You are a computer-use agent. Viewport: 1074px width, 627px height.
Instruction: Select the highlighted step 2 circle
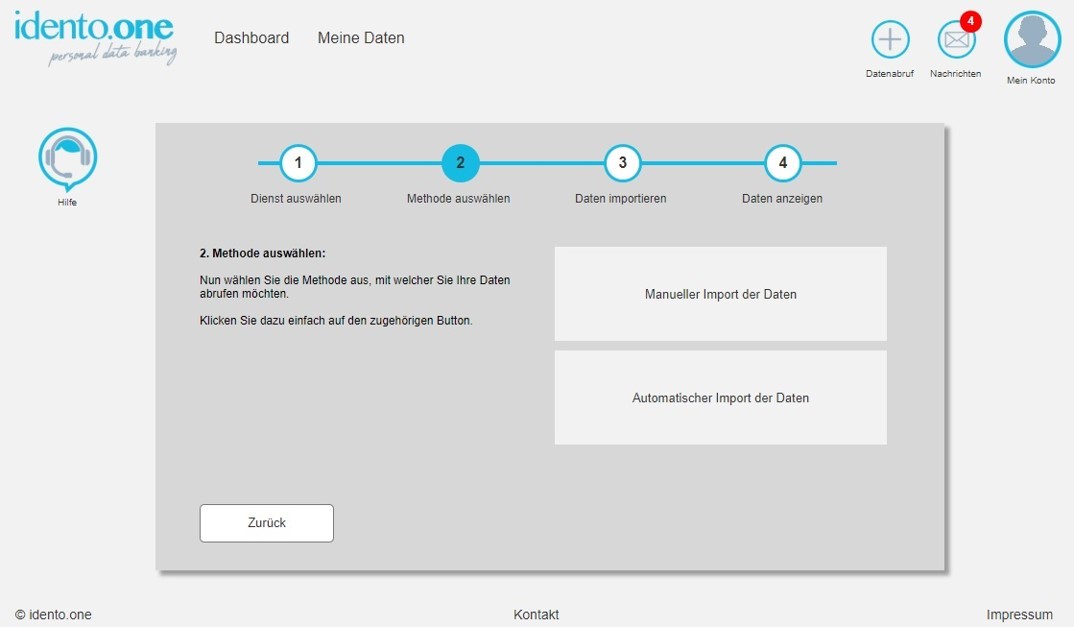460,163
